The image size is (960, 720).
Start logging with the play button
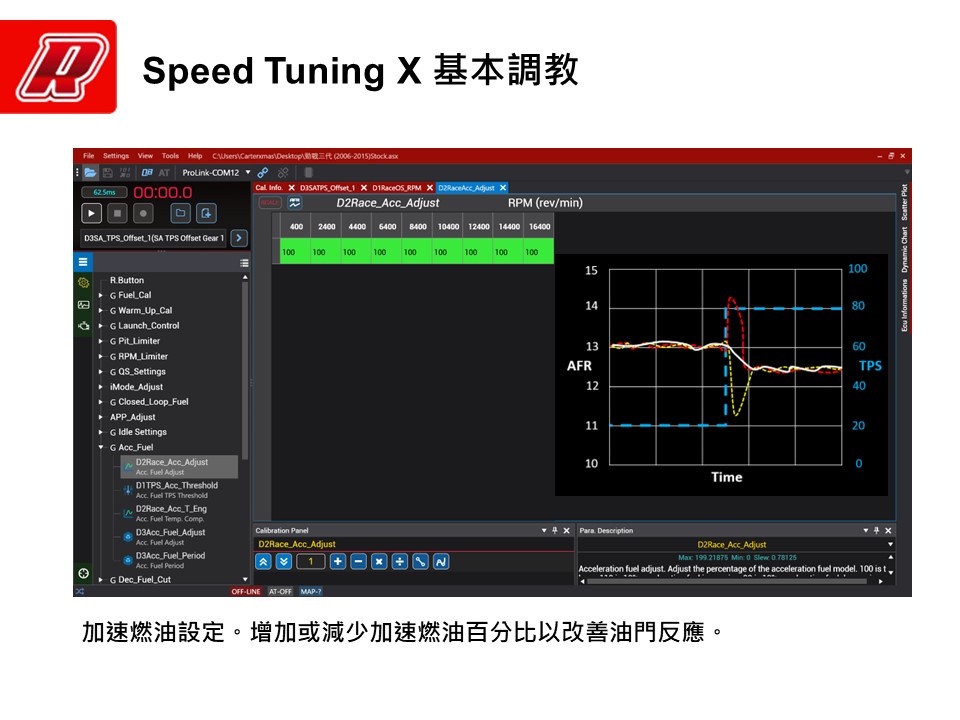click(91, 213)
